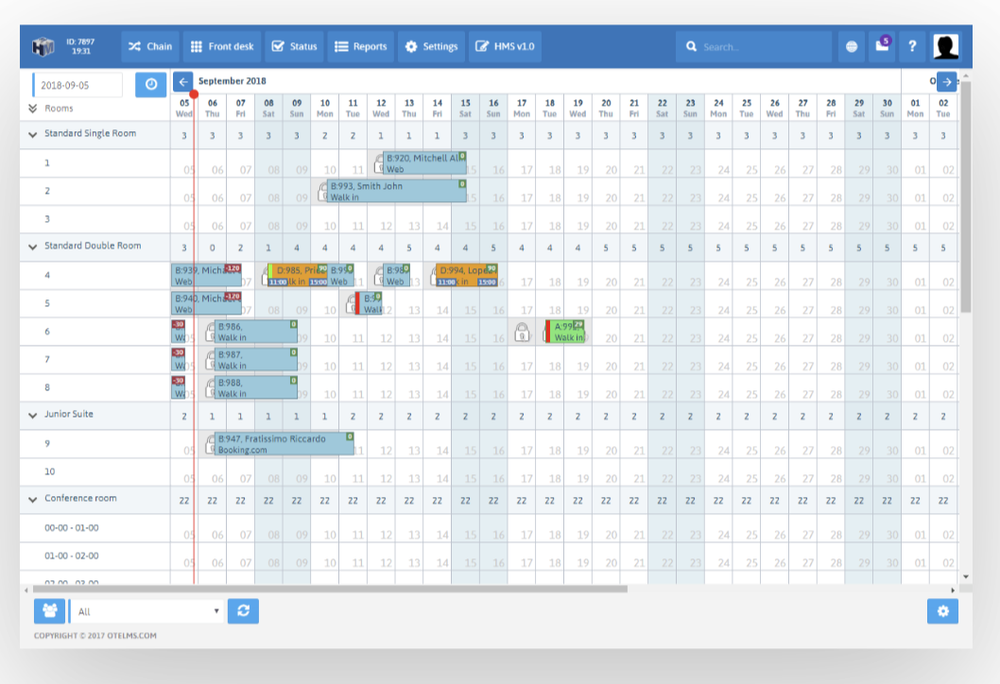This screenshot has height=684, width=1000.
Task: Open the Settings menu
Action: (x=432, y=47)
